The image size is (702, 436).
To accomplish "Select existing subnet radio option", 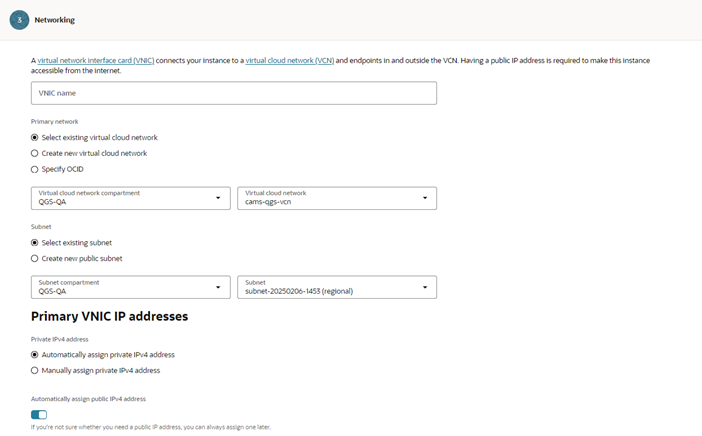I will (35, 242).
